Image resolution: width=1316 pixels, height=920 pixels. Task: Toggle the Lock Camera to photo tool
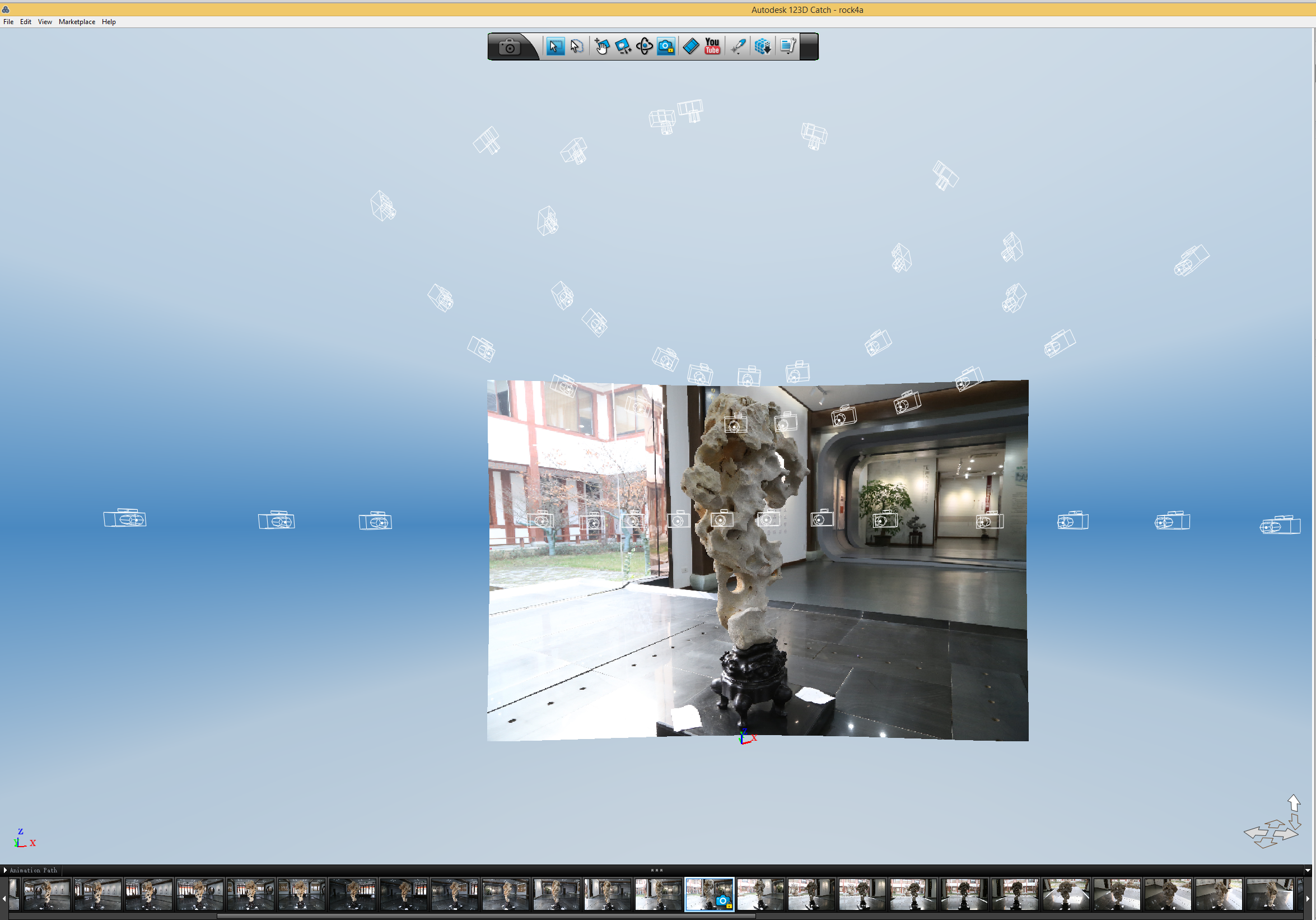pos(666,47)
